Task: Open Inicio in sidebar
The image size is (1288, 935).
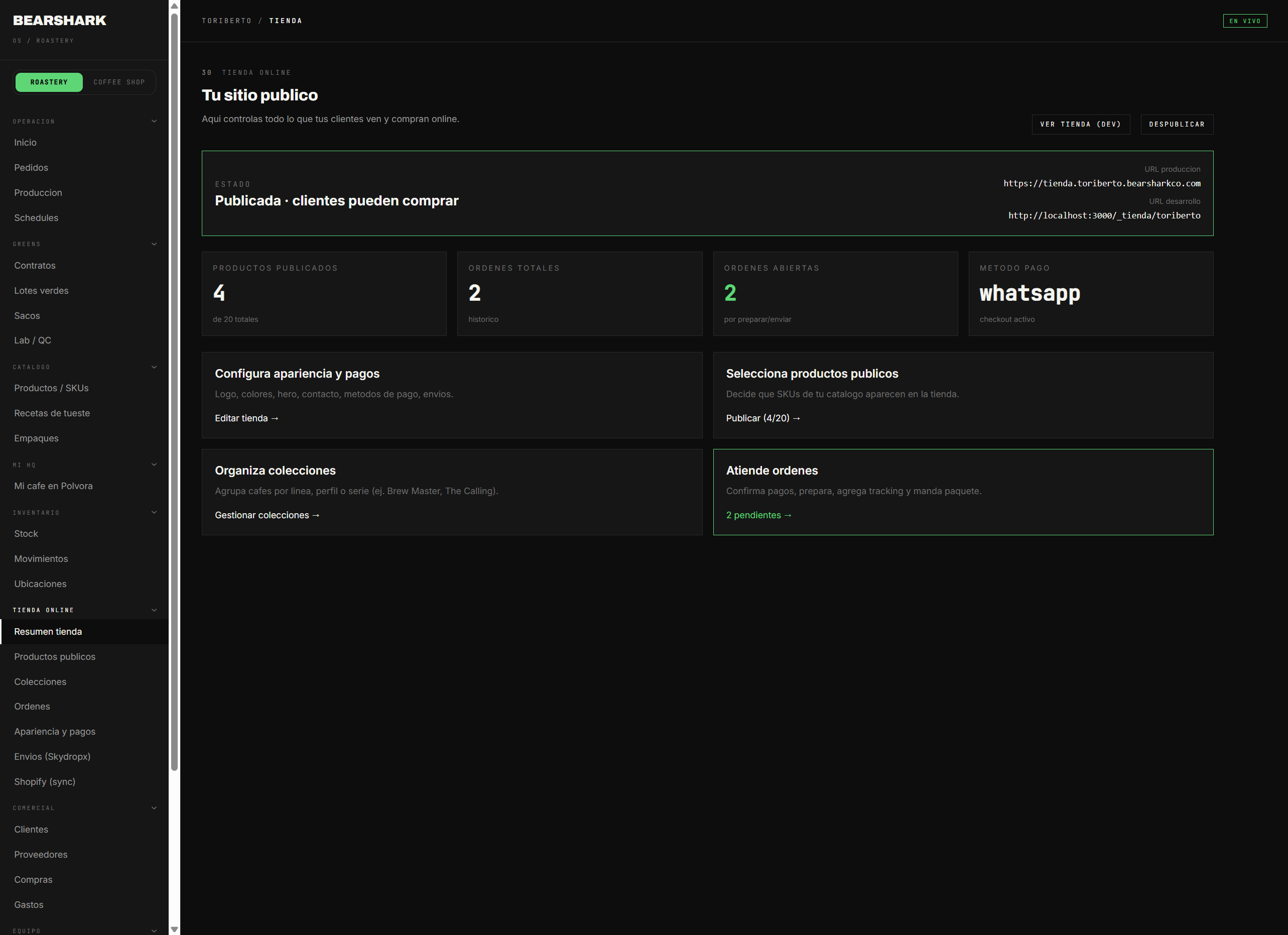Action: pyautogui.click(x=84, y=143)
